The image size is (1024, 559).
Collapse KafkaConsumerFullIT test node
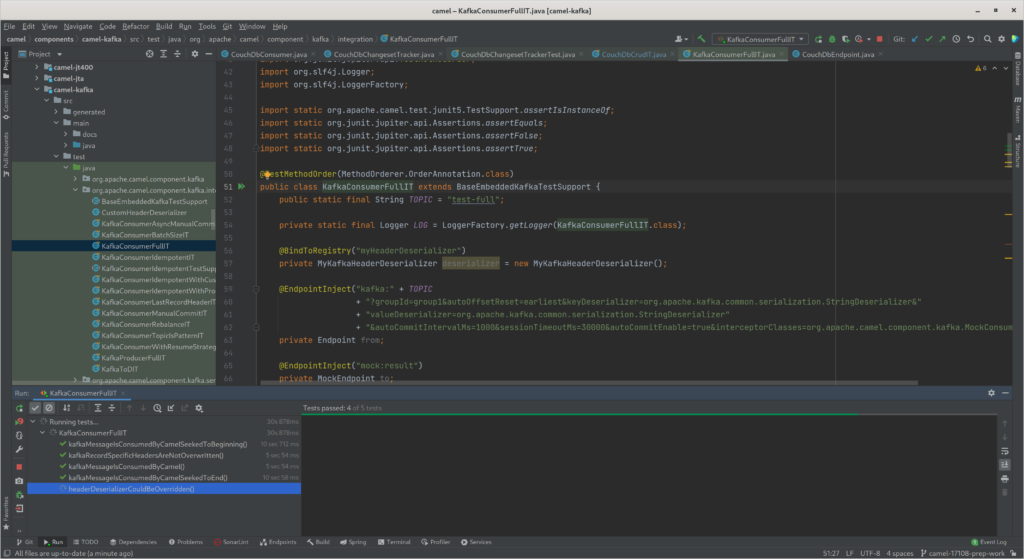point(42,433)
